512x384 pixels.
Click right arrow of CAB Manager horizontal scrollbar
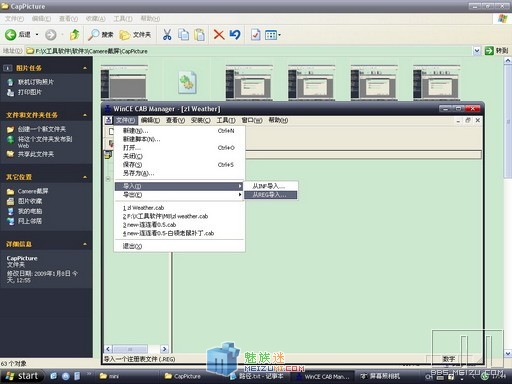[x=164, y=349]
